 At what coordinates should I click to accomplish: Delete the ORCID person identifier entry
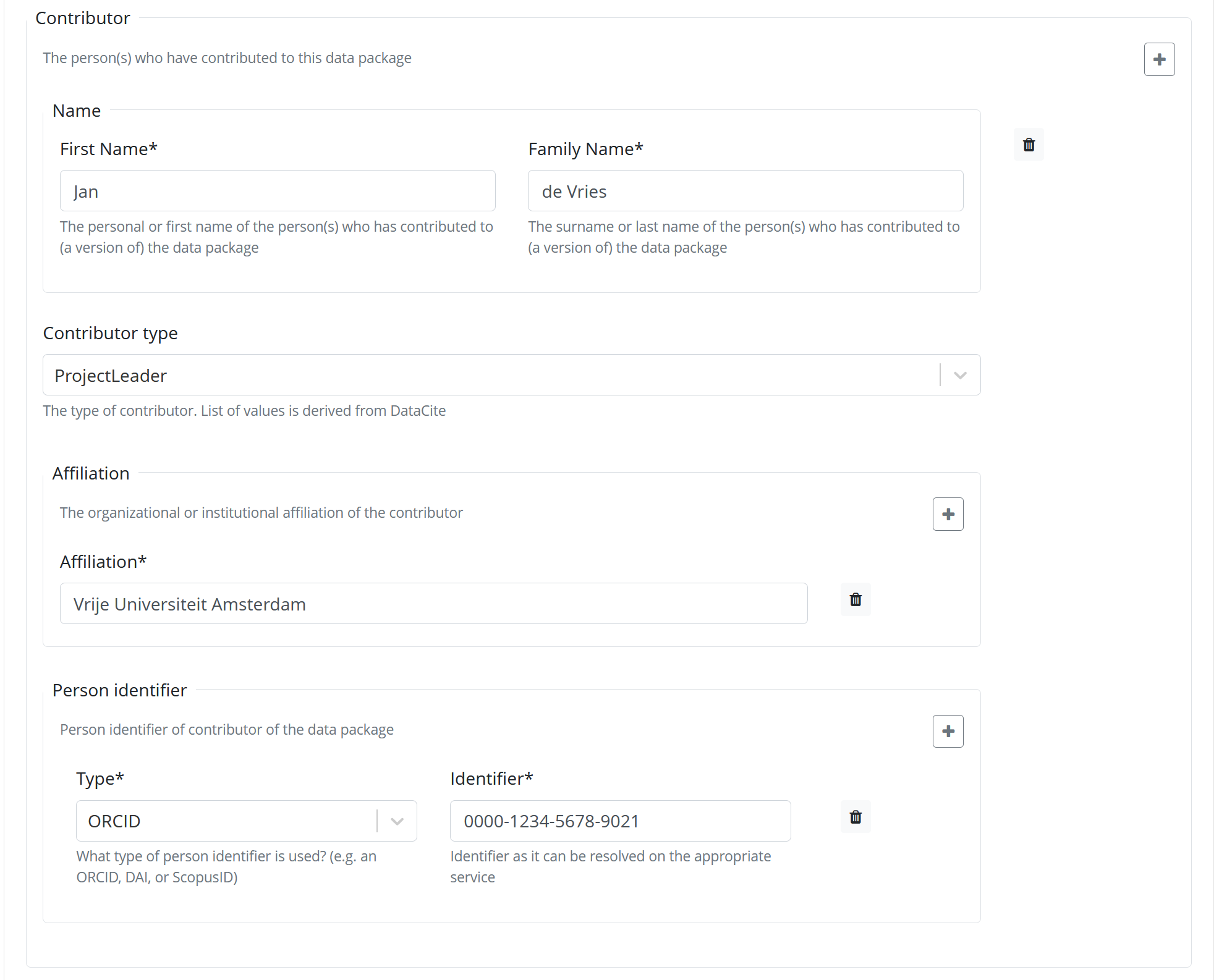coord(855,817)
